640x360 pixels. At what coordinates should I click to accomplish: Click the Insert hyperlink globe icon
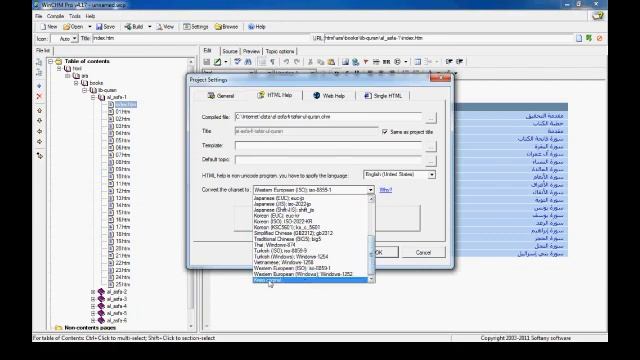(x=356, y=62)
